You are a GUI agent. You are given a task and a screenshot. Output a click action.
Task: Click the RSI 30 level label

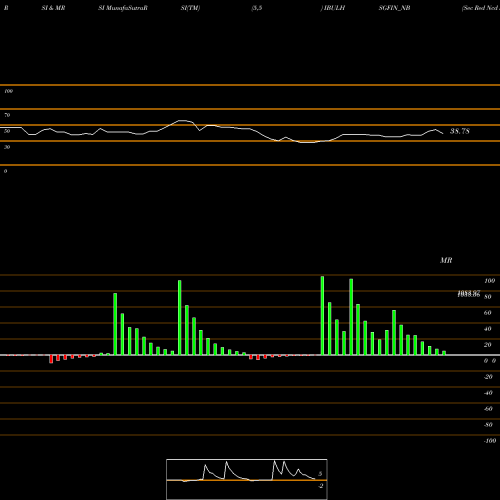pos(7,147)
